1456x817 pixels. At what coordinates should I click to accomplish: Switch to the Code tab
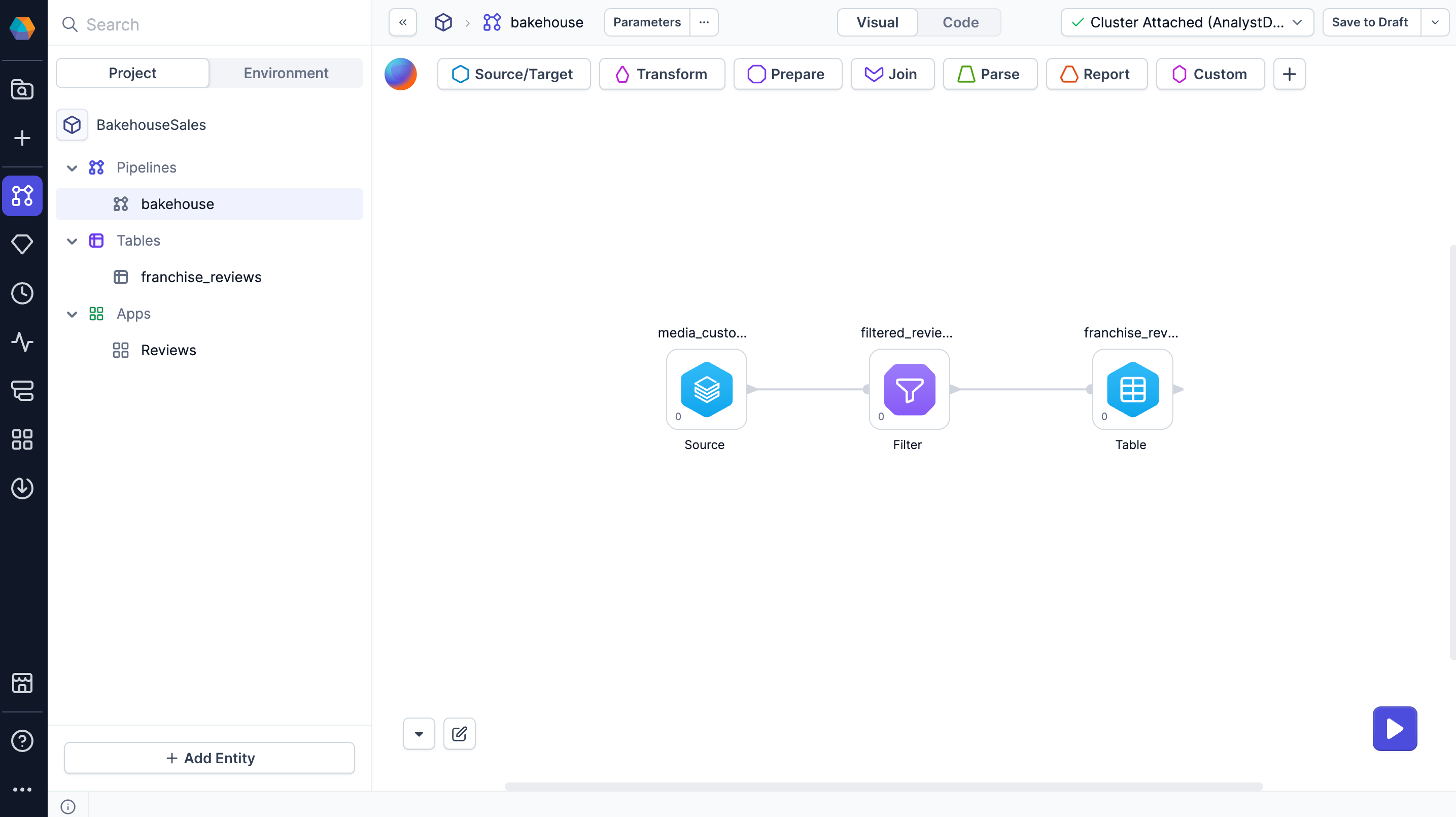coord(960,22)
